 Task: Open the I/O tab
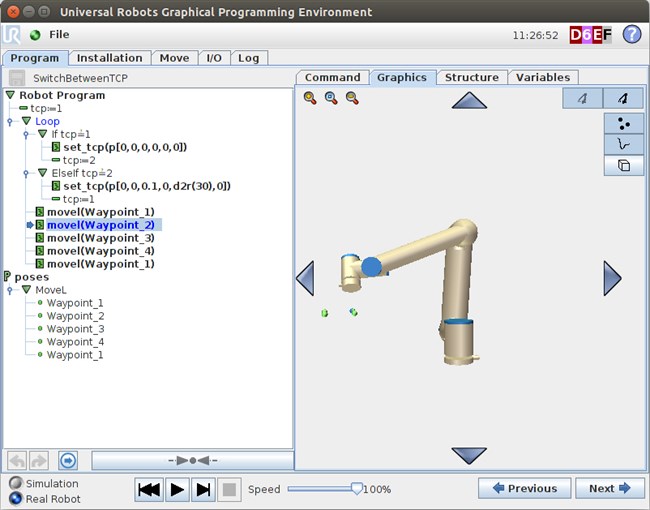tap(214, 58)
